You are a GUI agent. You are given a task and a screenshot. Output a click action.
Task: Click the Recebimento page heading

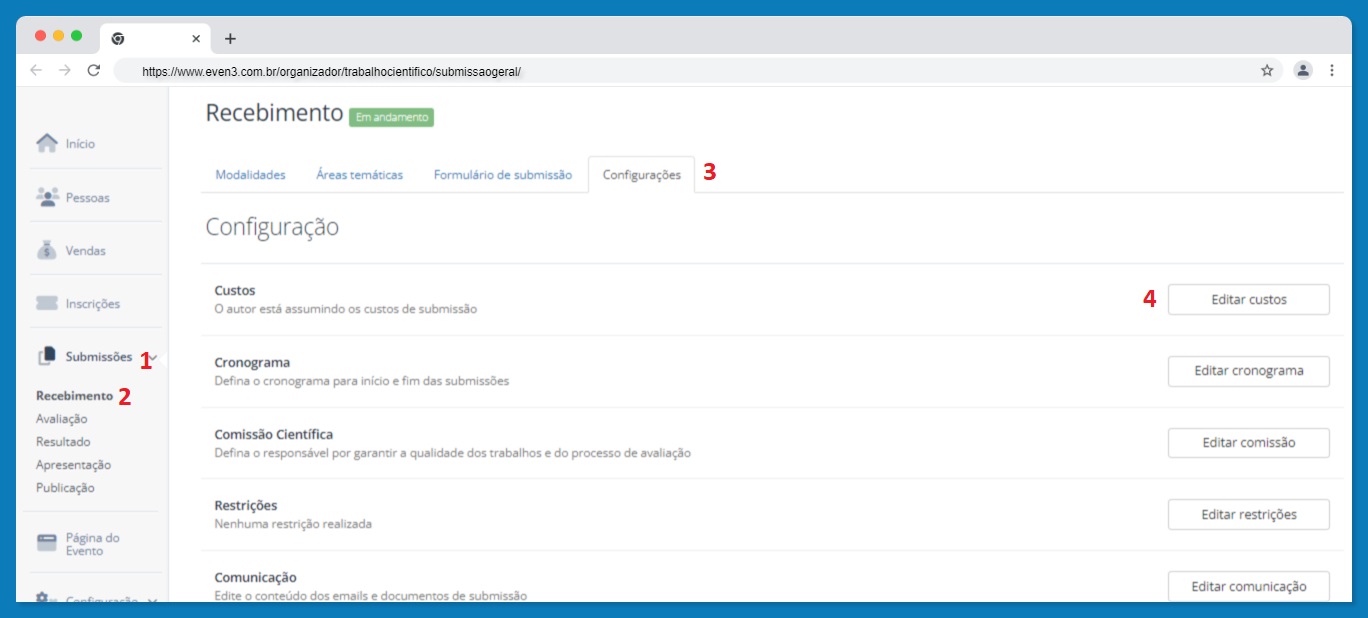[274, 113]
